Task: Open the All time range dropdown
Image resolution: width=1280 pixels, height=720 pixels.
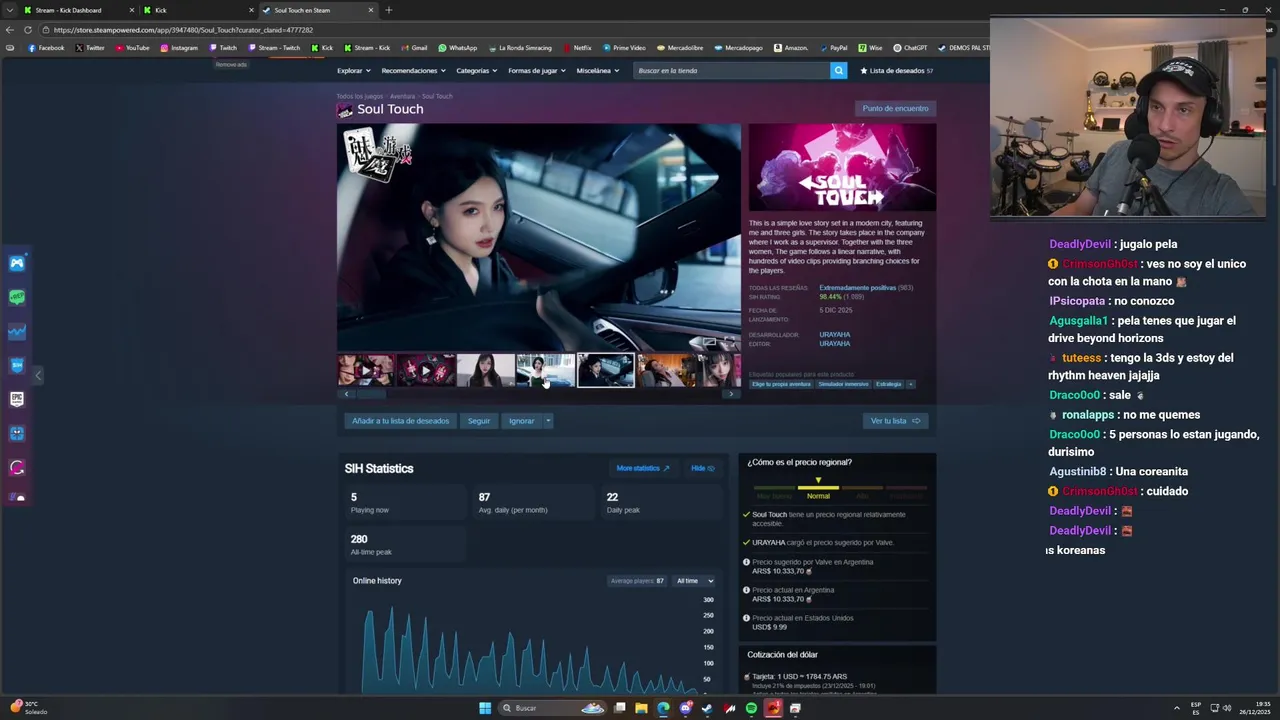Action: 694,581
